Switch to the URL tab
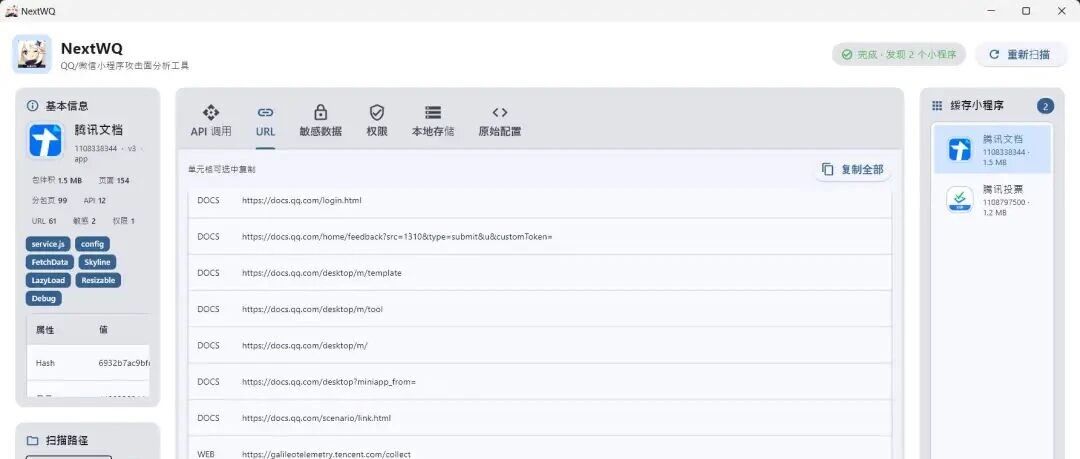Screen dimensions: 1080x459 265,119
